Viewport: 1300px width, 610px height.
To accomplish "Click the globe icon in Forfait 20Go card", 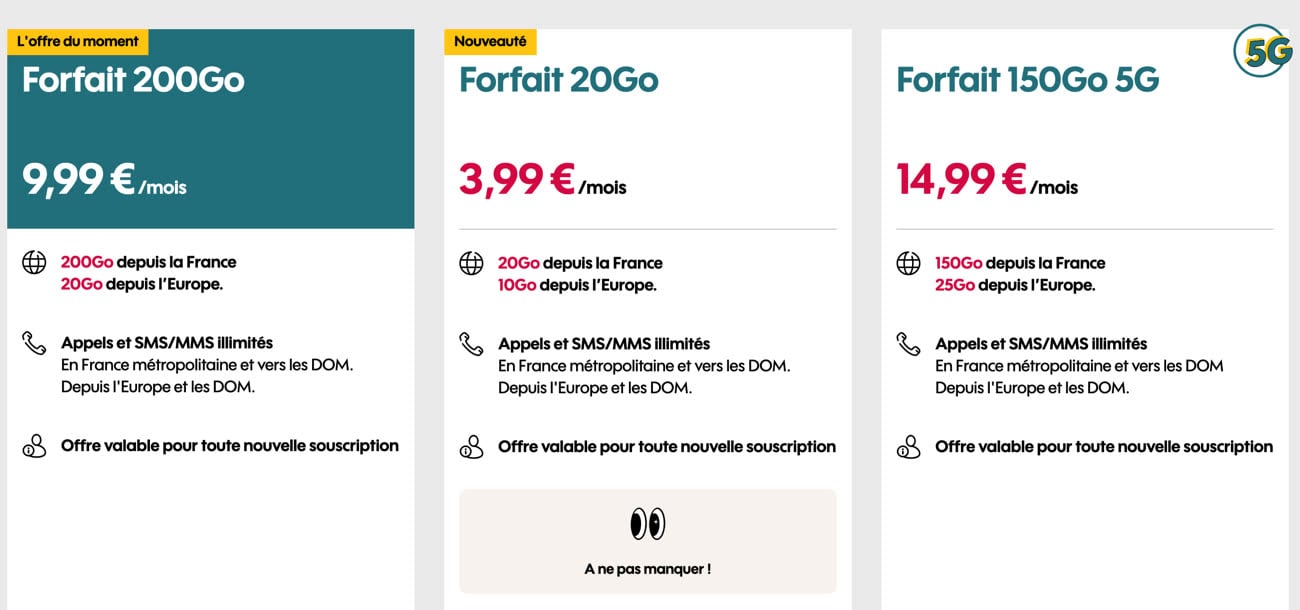I will pyautogui.click(x=471, y=263).
